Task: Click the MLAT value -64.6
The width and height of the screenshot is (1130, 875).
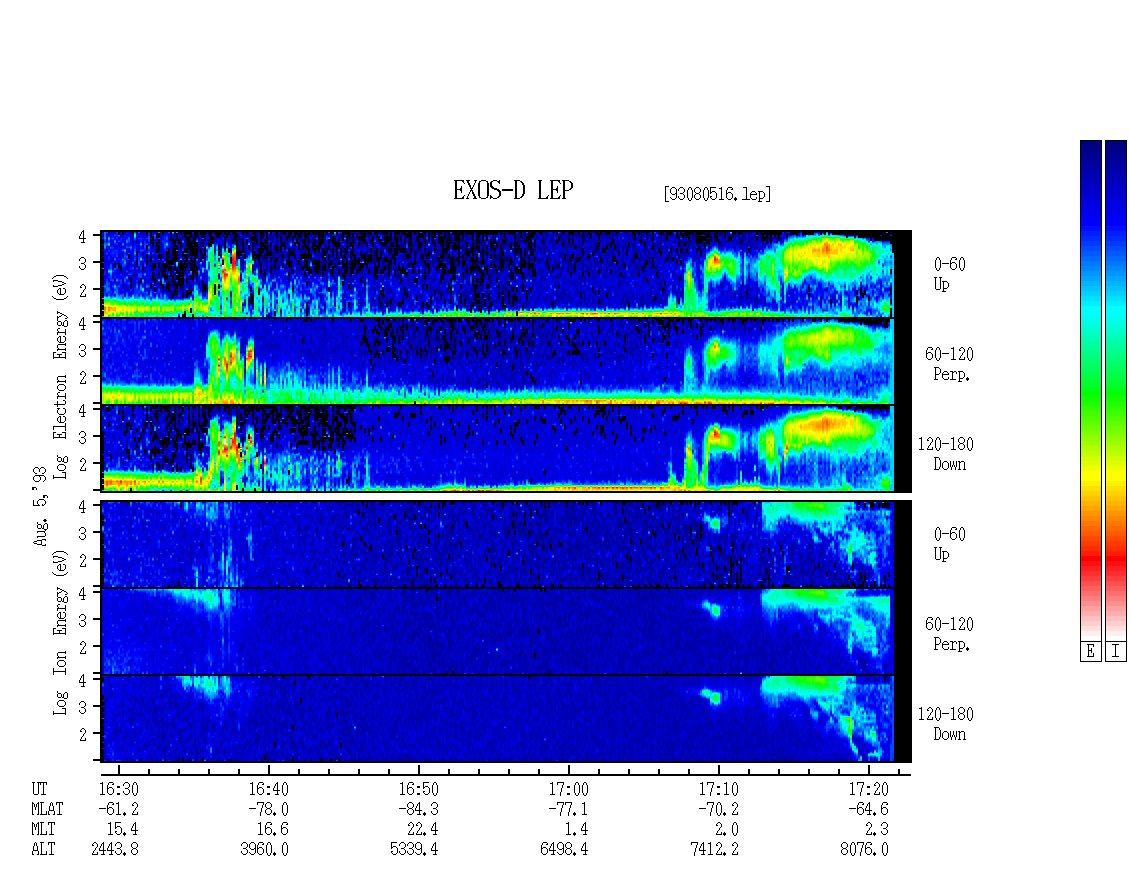Action: click(x=868, y=809)
